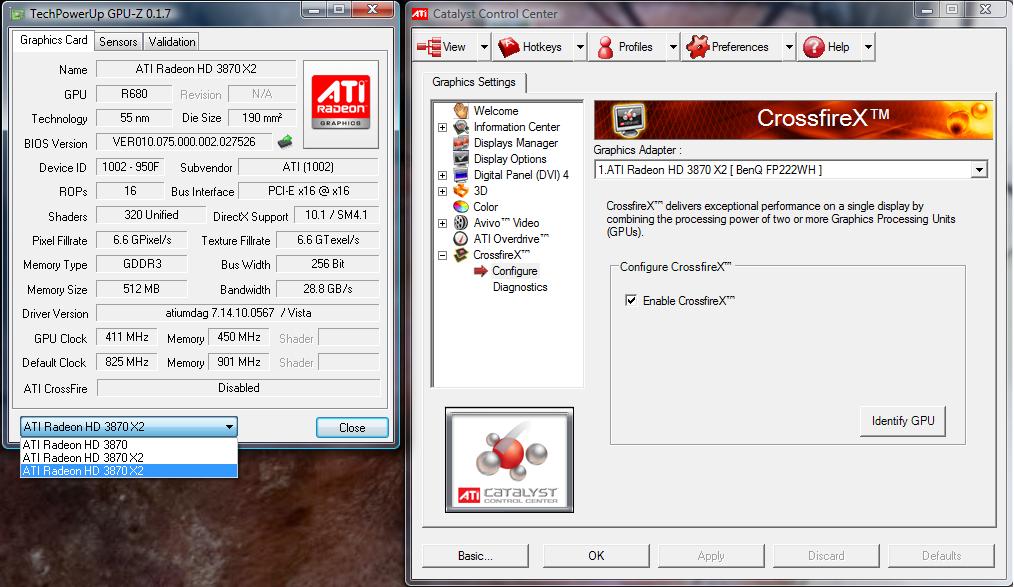Click the Identify GPU button
This screenshot has height=587, width=1014.
tap(903, 421)
